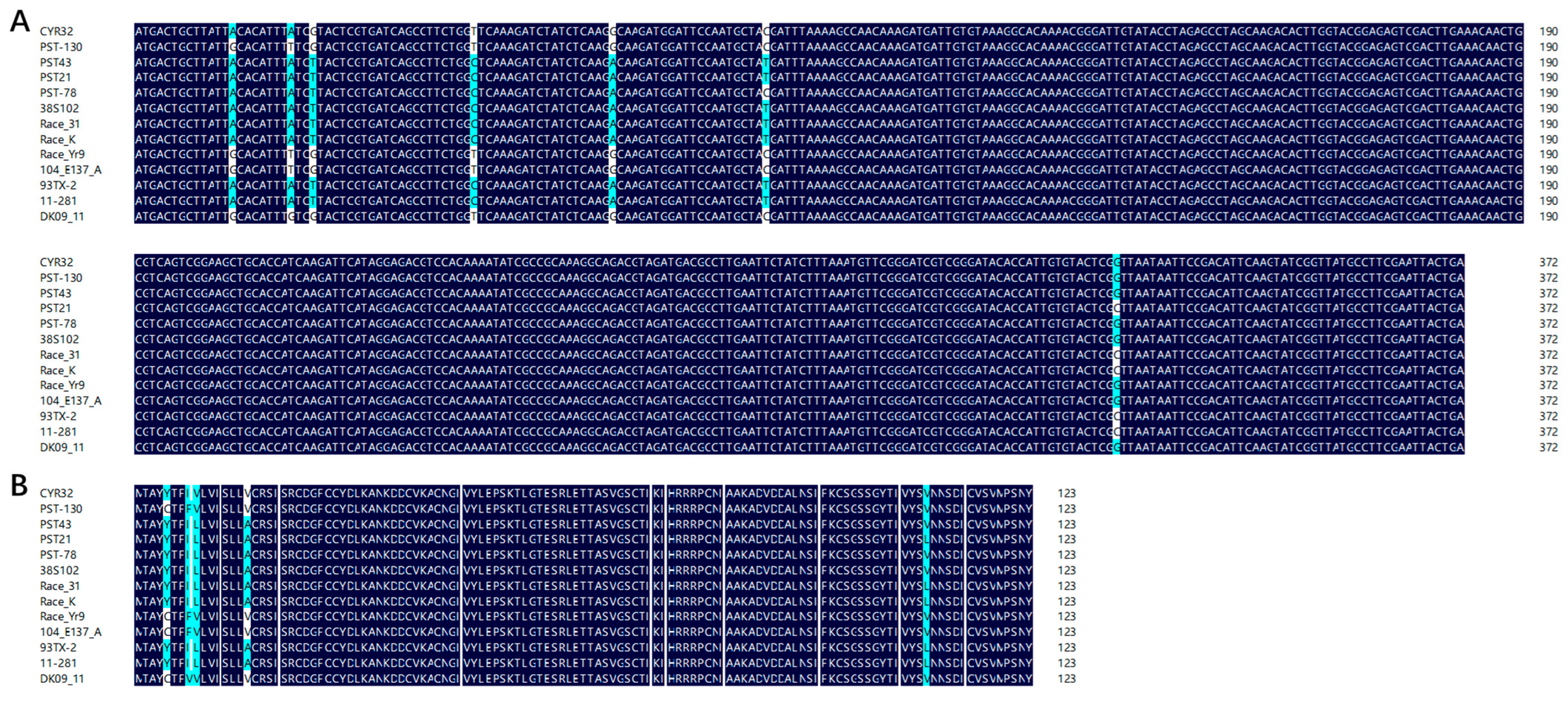Click DK09_11 label in first nucleotide block
1568x701 pixels.
61,217
